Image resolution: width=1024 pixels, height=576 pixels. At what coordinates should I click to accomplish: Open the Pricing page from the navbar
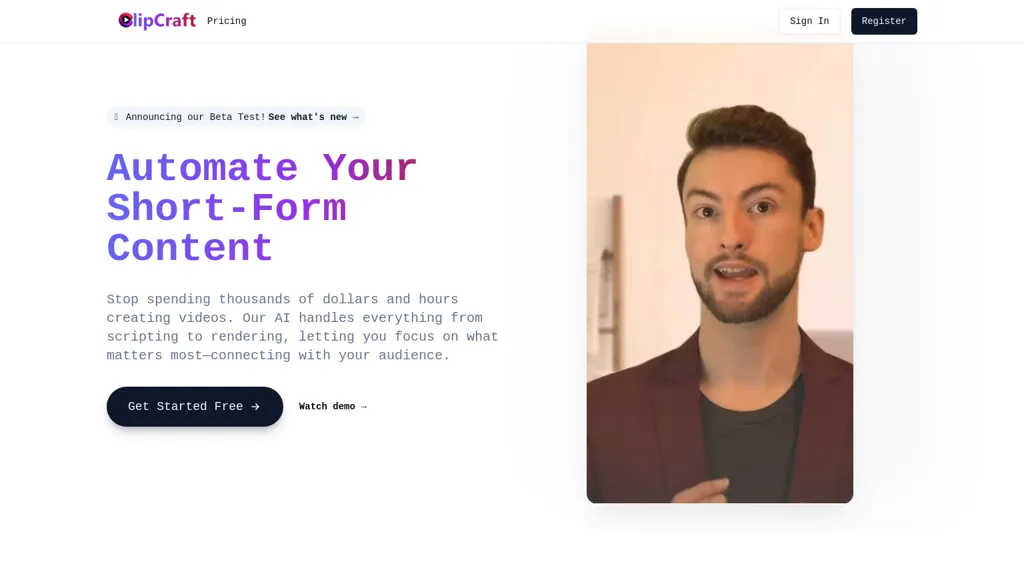click(x=227, y=21)
